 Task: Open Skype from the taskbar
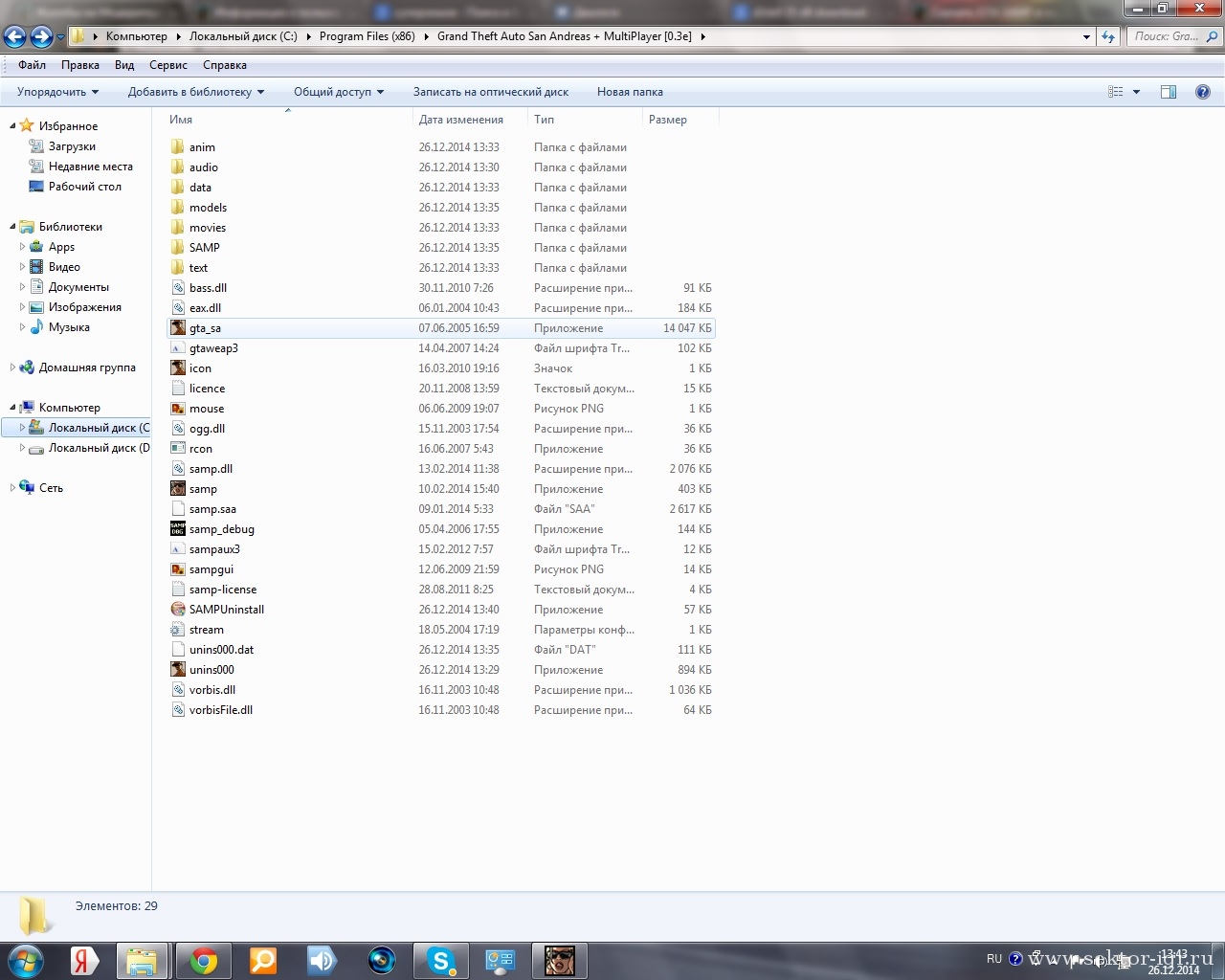[x=440, y=960]
